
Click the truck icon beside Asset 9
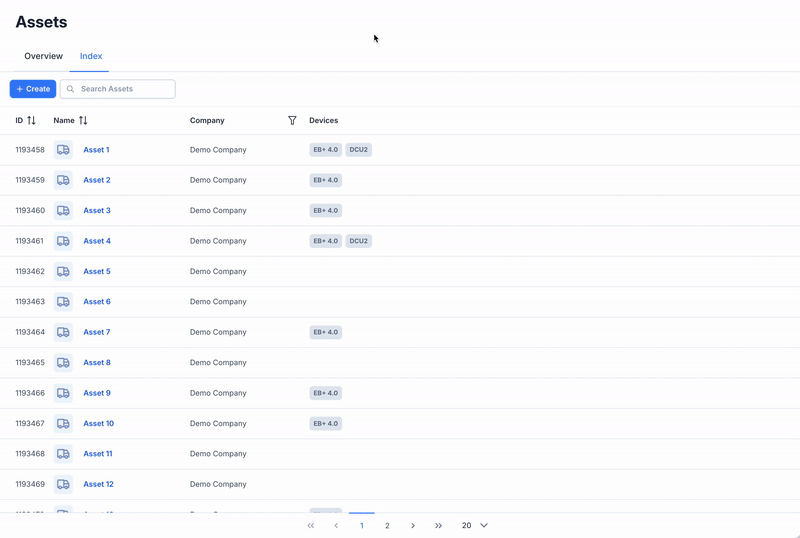[63, 393]
